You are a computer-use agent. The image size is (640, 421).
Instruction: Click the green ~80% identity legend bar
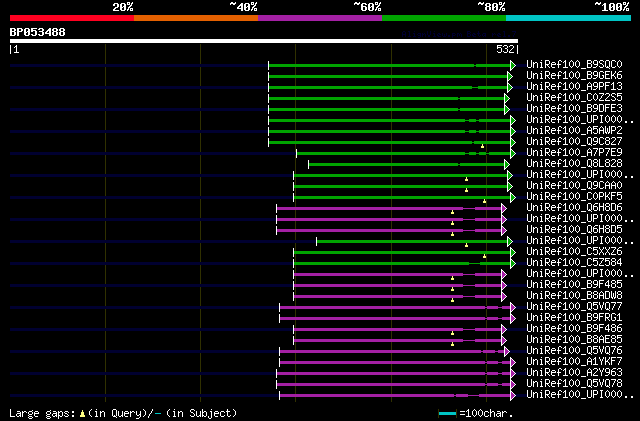[x=444, y=18]
